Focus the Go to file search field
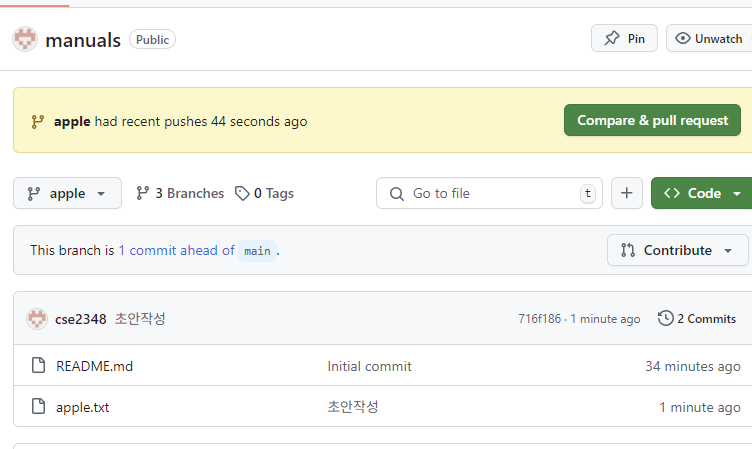Image resolution: width=752 pixels, height=449 pixels. pos(489,193)
